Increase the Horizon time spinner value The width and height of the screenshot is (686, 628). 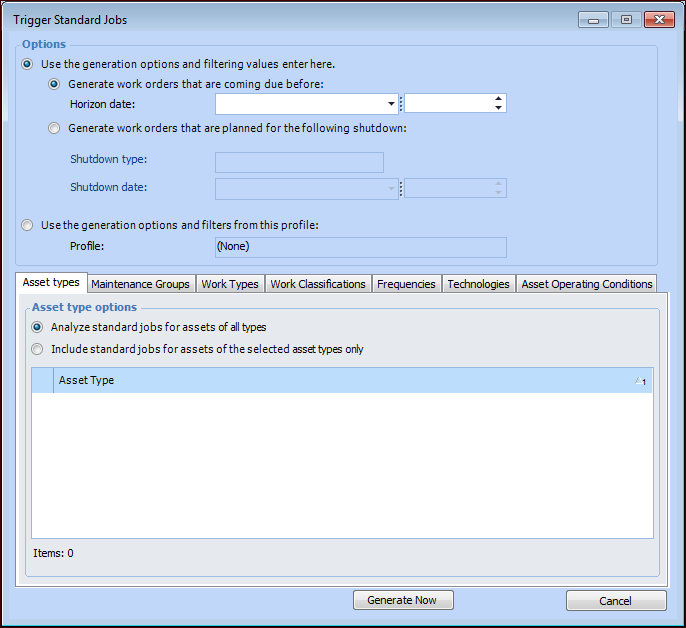coord(498,99)
